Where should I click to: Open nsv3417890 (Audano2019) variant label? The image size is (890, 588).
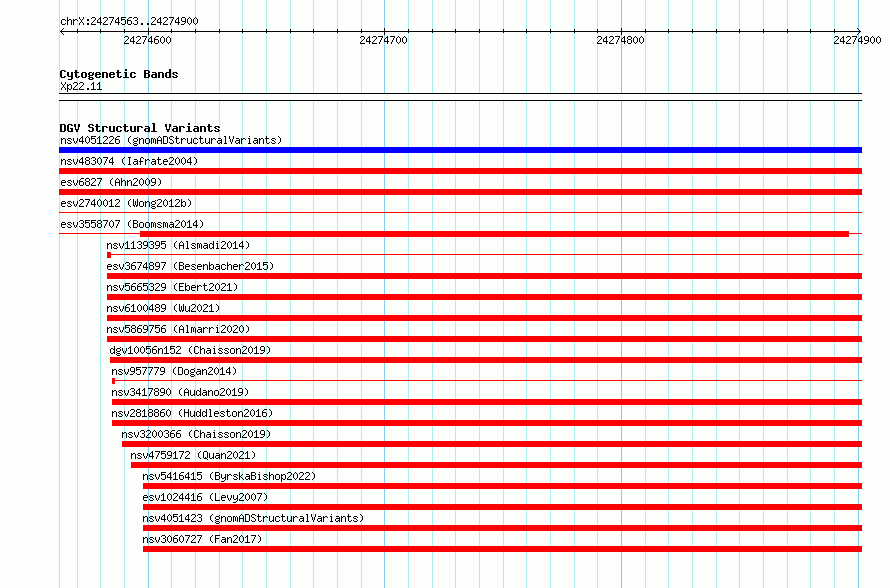pyautogui.click(x=180, y=392)
